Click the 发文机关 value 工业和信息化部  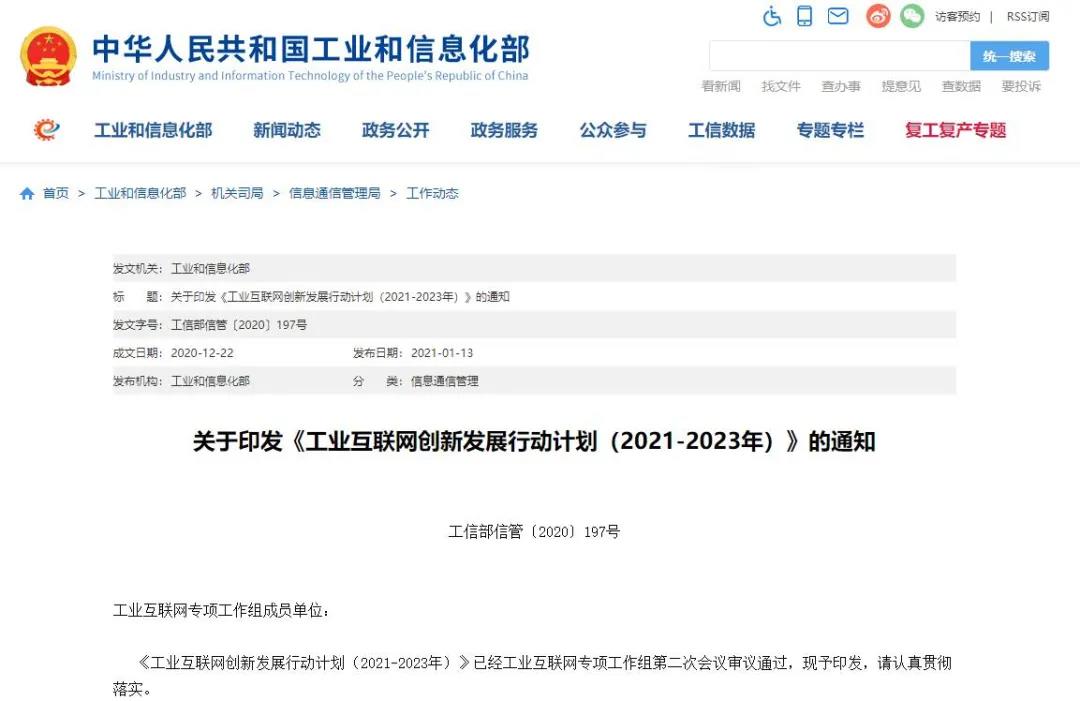pyautogui.click(x=210, y=269)
